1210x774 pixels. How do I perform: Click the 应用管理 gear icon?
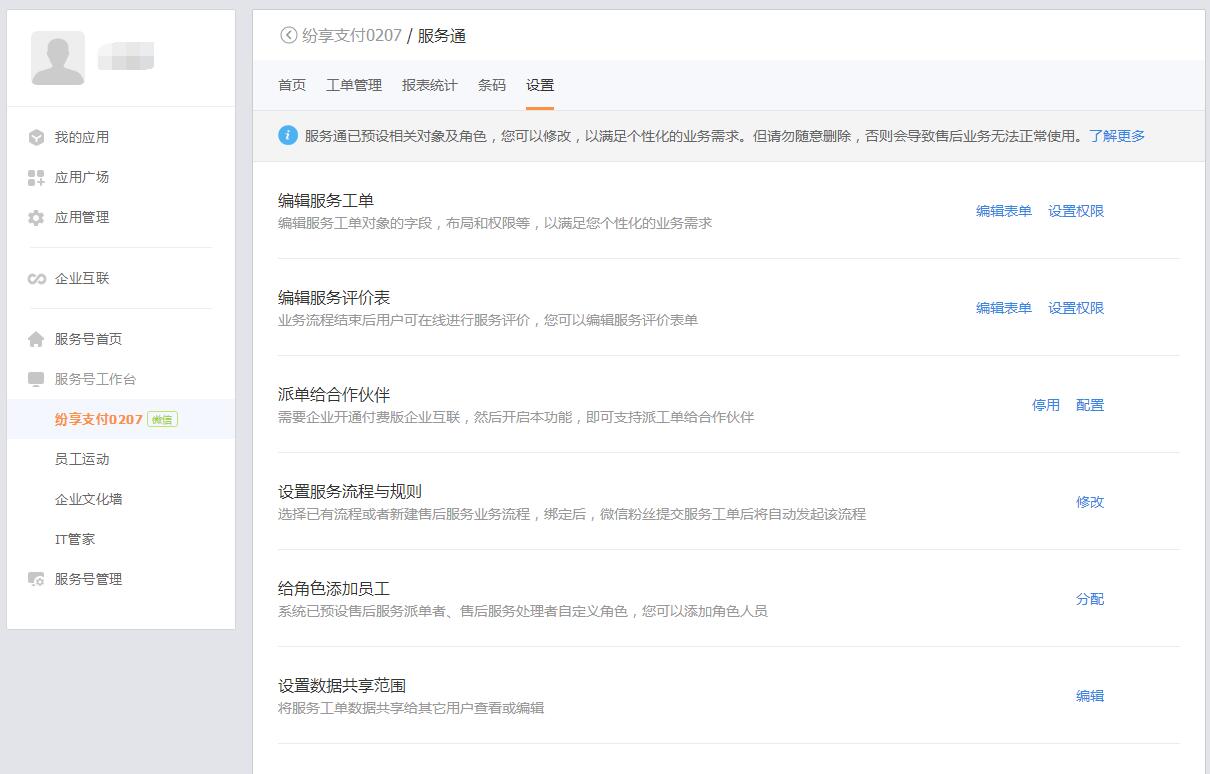pos(36,218)
